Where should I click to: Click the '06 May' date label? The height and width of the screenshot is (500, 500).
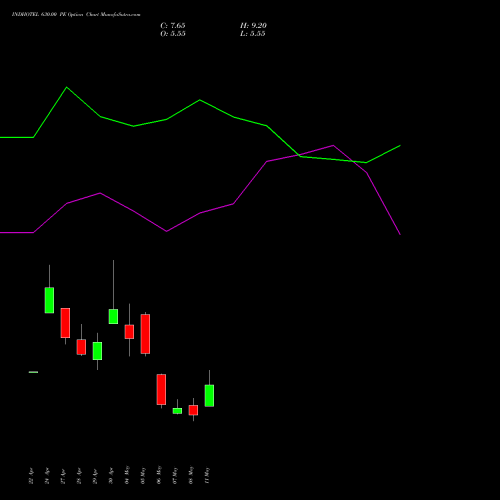(x=159, y=475)
